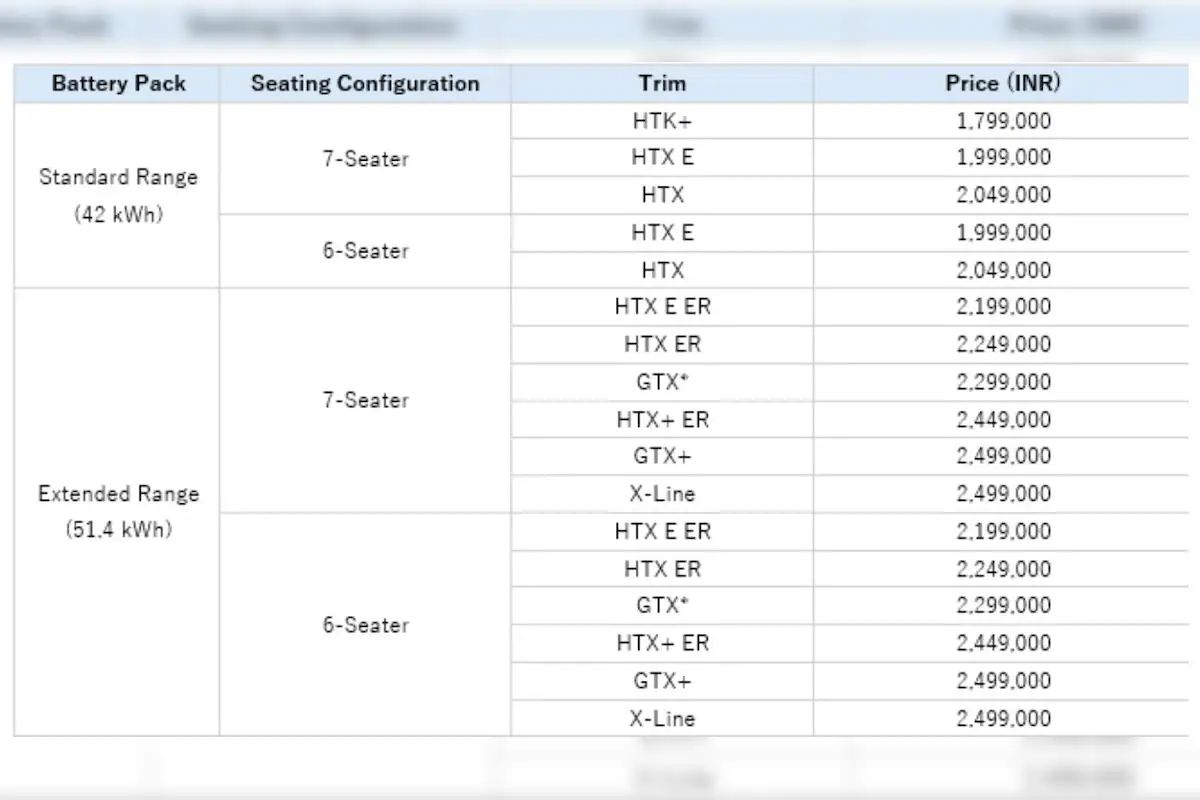
Task: Click the Battery Pack column header
Action: click(x=118, y=83)
